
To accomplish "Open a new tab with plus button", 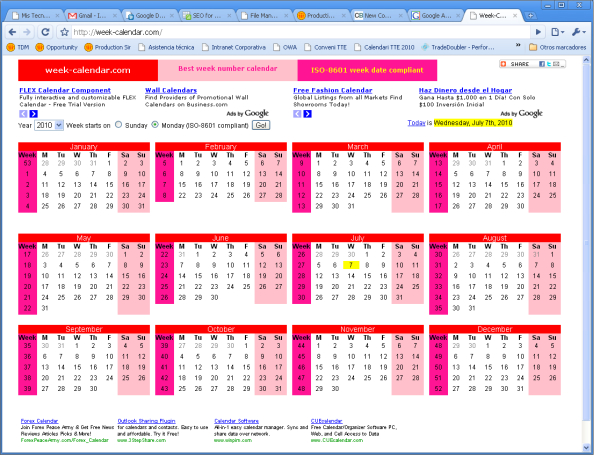I will pos(530,16).
